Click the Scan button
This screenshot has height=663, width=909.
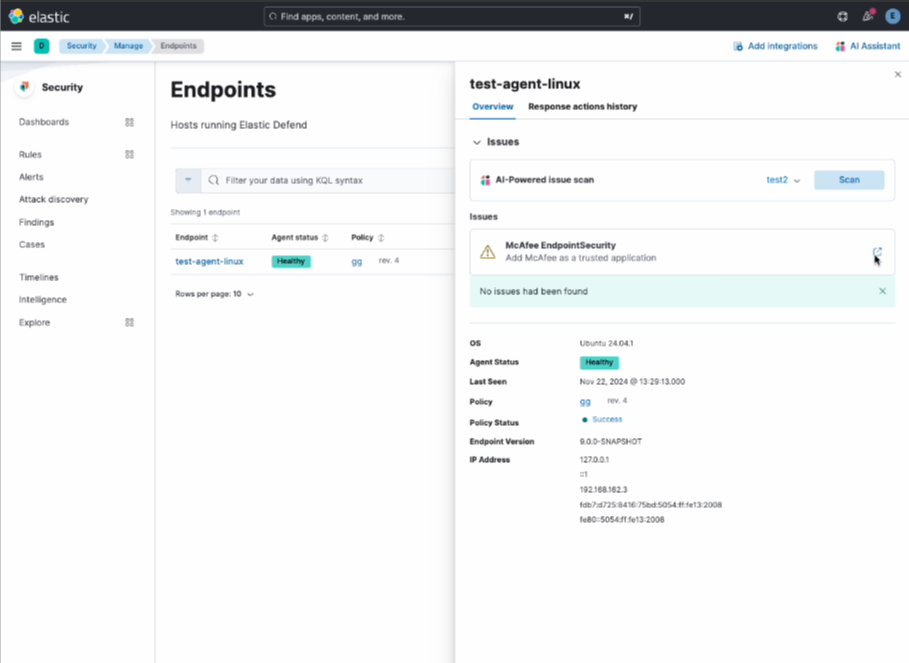coord(848,180)
